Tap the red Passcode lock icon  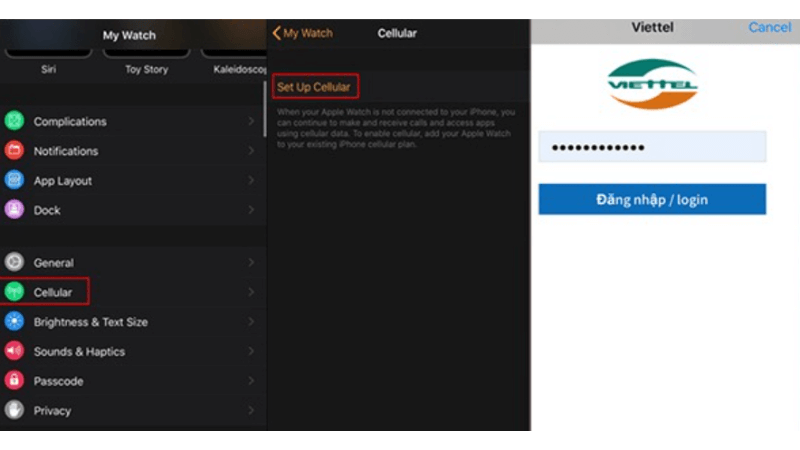[14, 381]
